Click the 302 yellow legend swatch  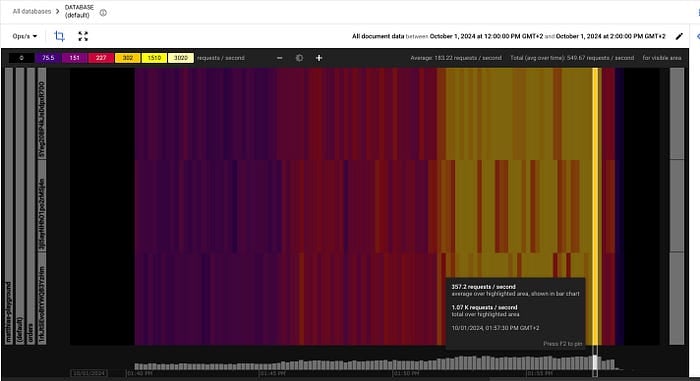tap(128, 58)
